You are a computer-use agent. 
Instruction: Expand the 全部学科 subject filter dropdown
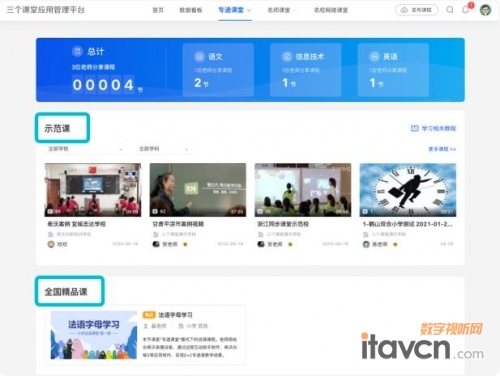[x=163, y=149]
